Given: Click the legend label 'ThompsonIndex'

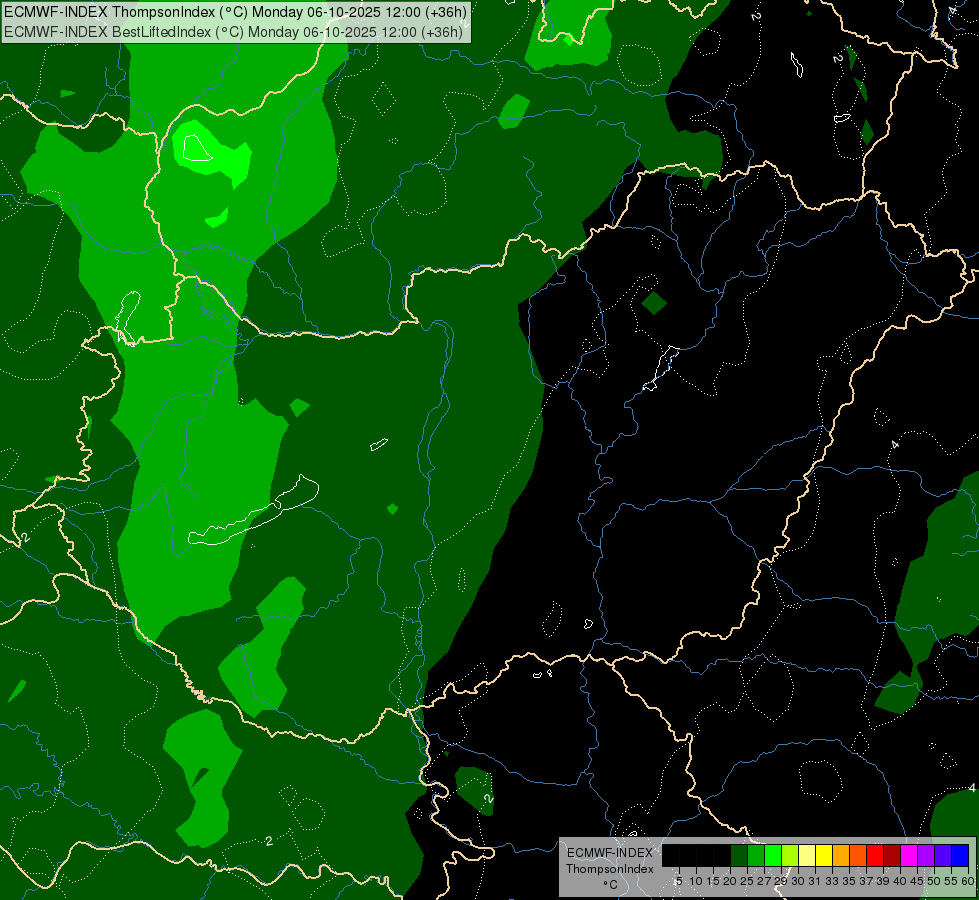Looking at the screenshot, I should click(610, 869).
